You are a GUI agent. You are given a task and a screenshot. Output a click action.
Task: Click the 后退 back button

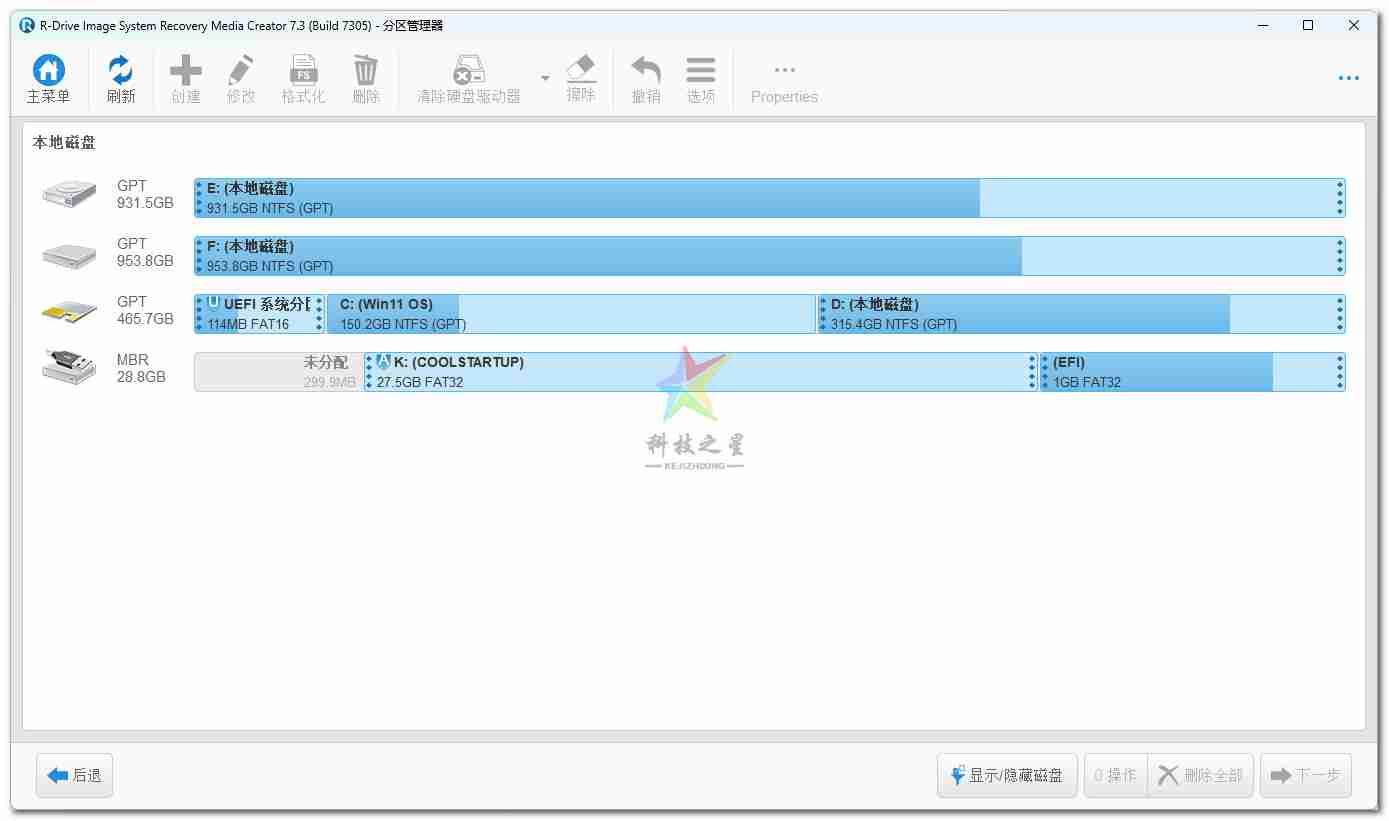pyautogui.click(x=75, y=775)
